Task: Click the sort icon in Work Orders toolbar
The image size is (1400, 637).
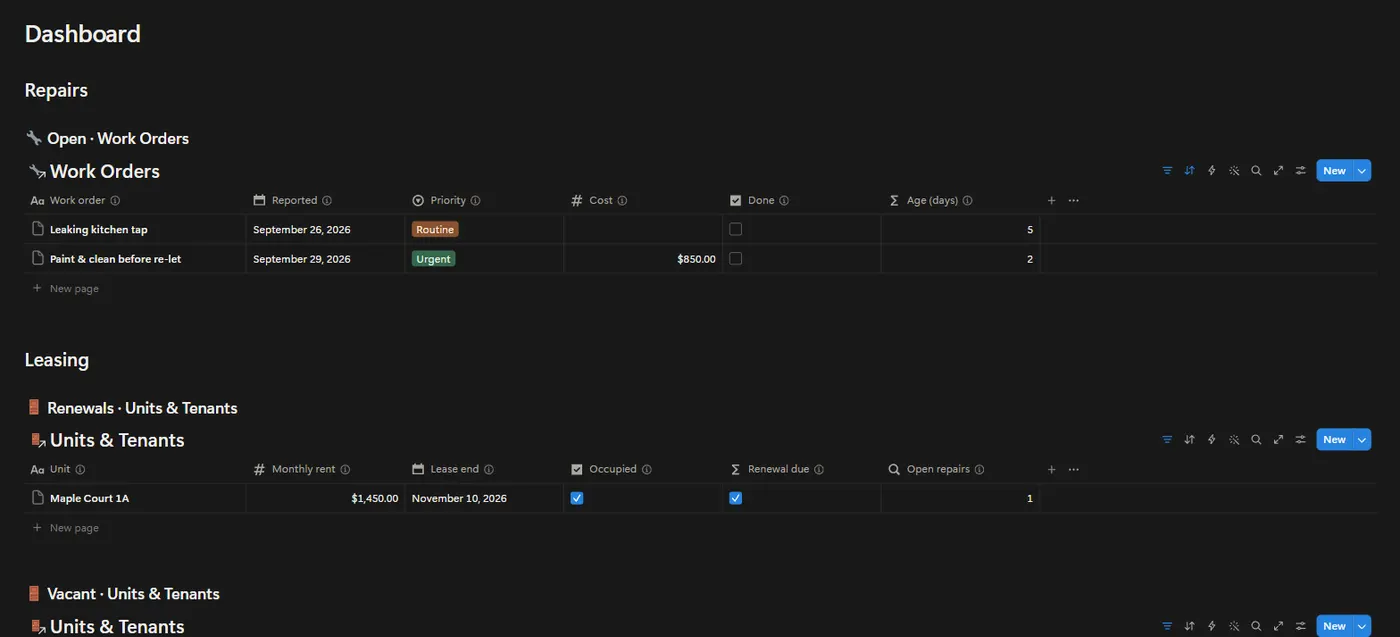Action: tap(1189, 171)
